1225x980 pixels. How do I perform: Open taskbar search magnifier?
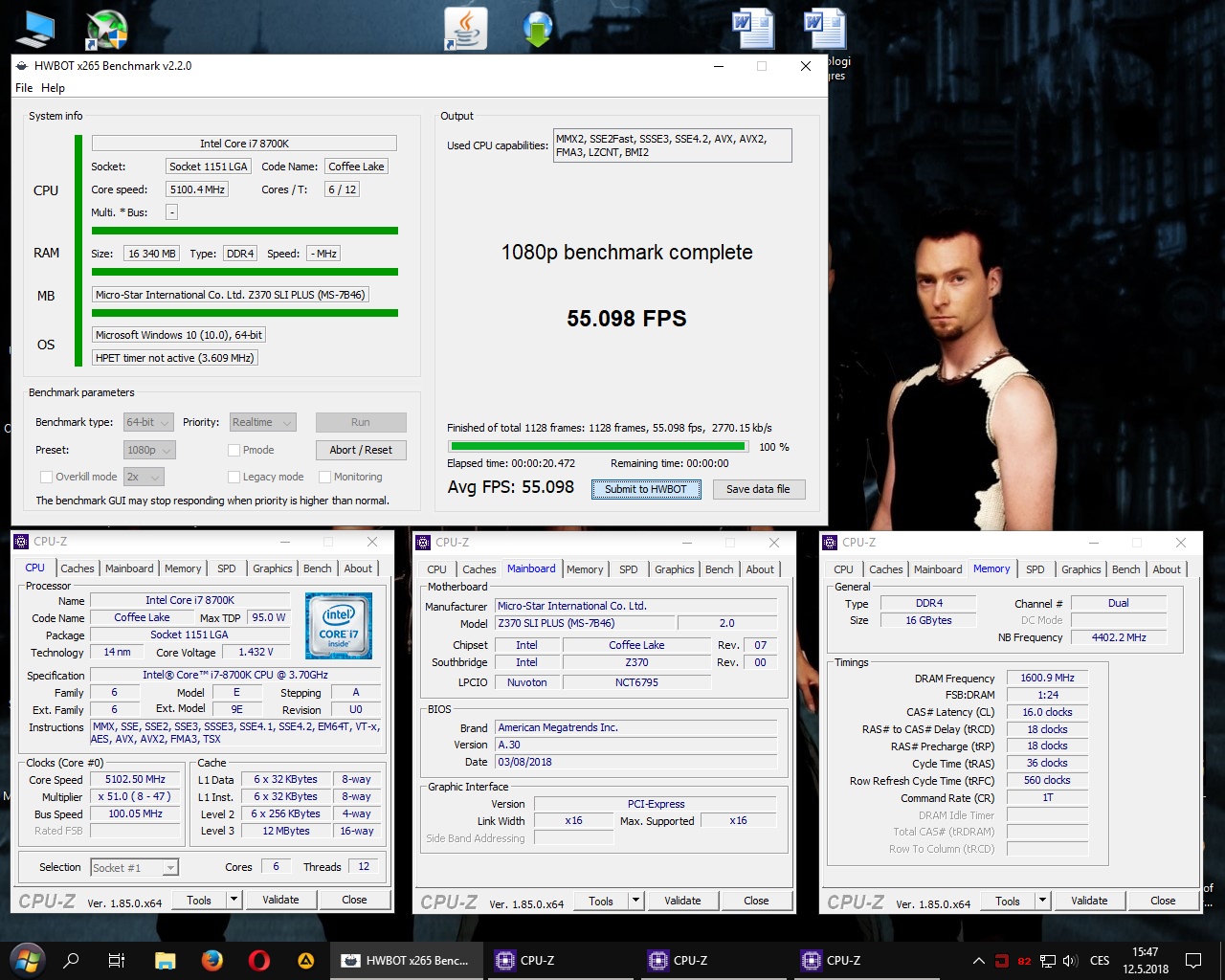point(71,960)
